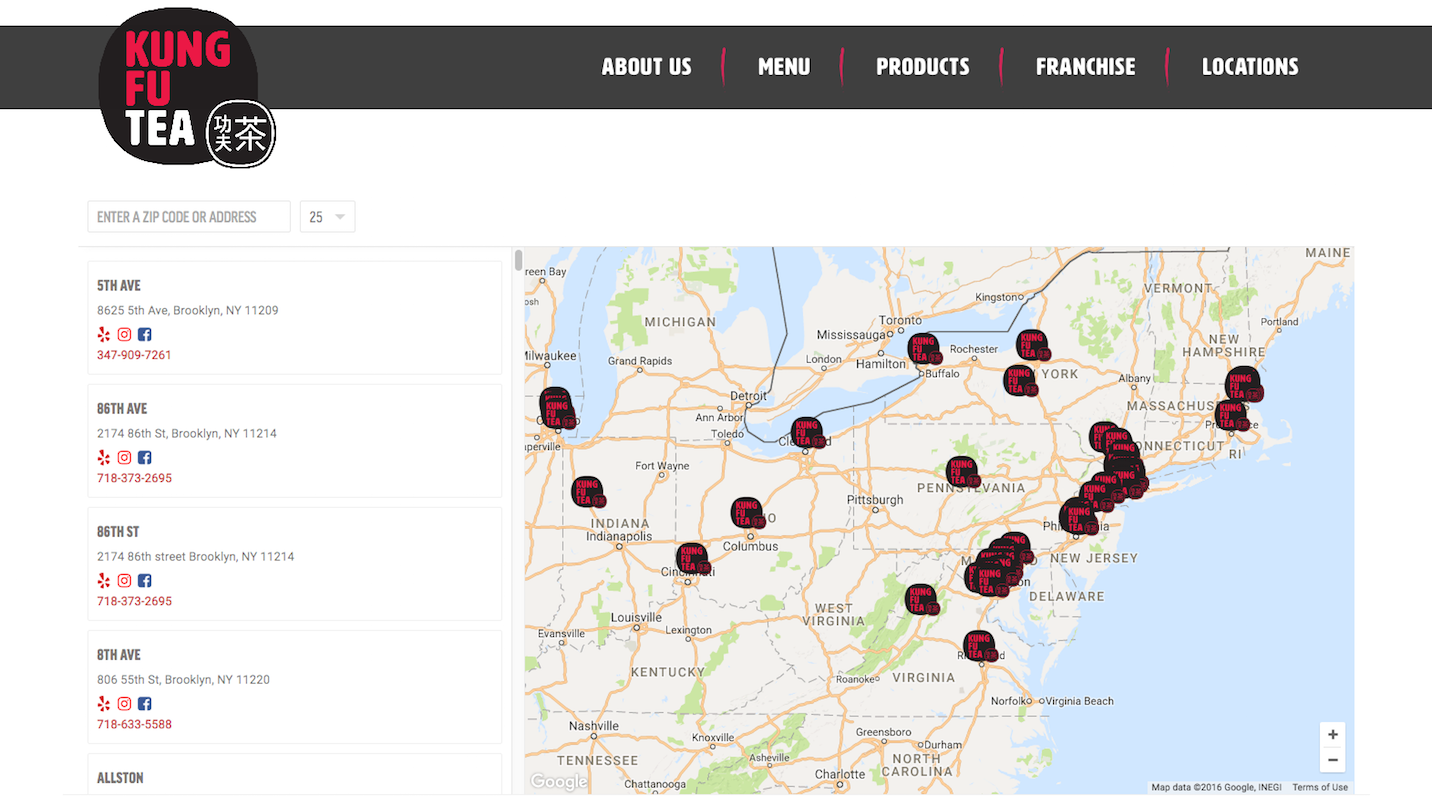Screen dimensions: 1432x806
Task: Select the map marker near Richmond, Virginia
Action: pos(980,646)
